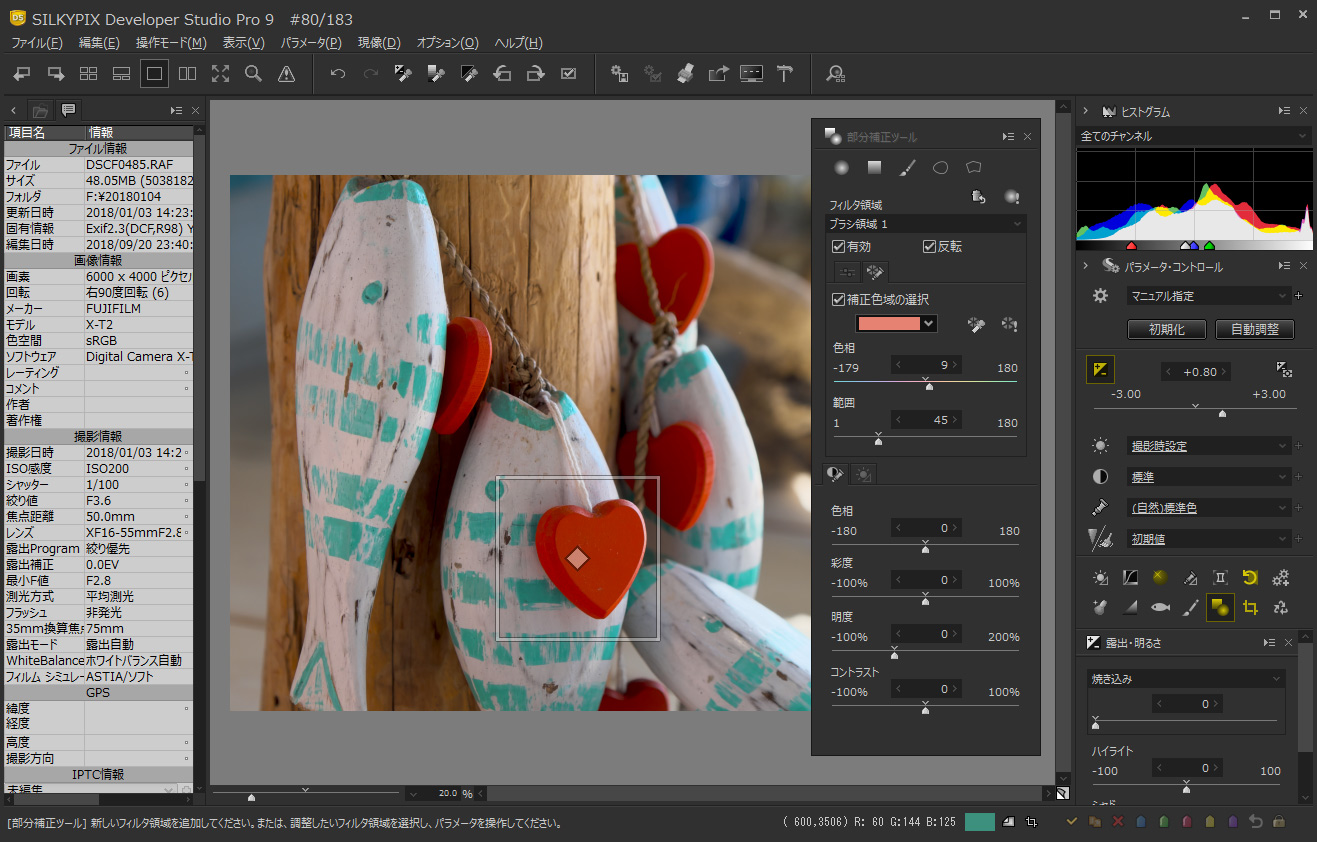This screenshot has width=1317, height=842.
Task: Select the circular gradual filter tool
Action: tap(842, 168)
